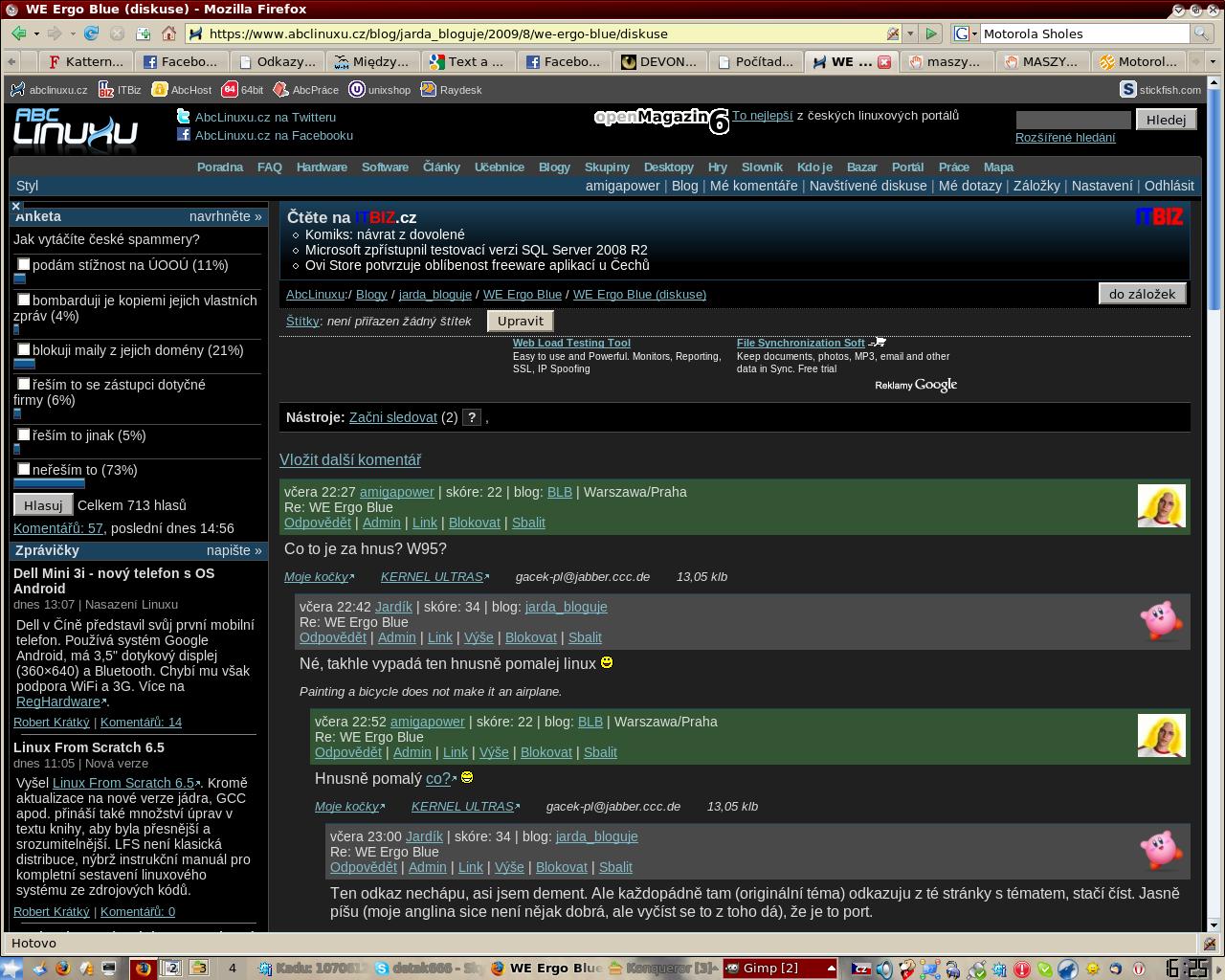Open the abclinuxu.cz bookmark

pyautogui.click(x=49, y=90)
